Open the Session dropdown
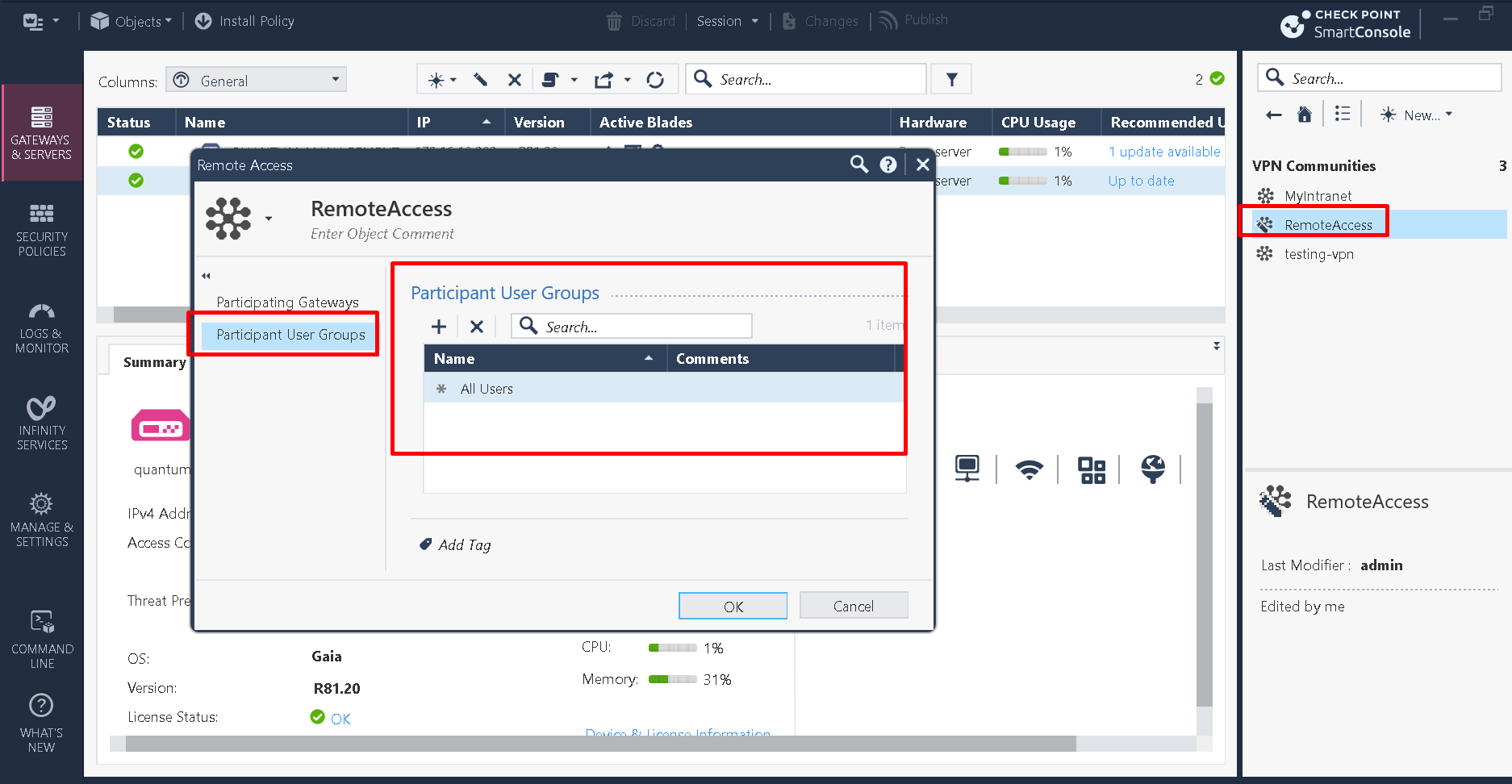Image resolution: width=1512 pixels, height=784 pixels. (727, 20)
